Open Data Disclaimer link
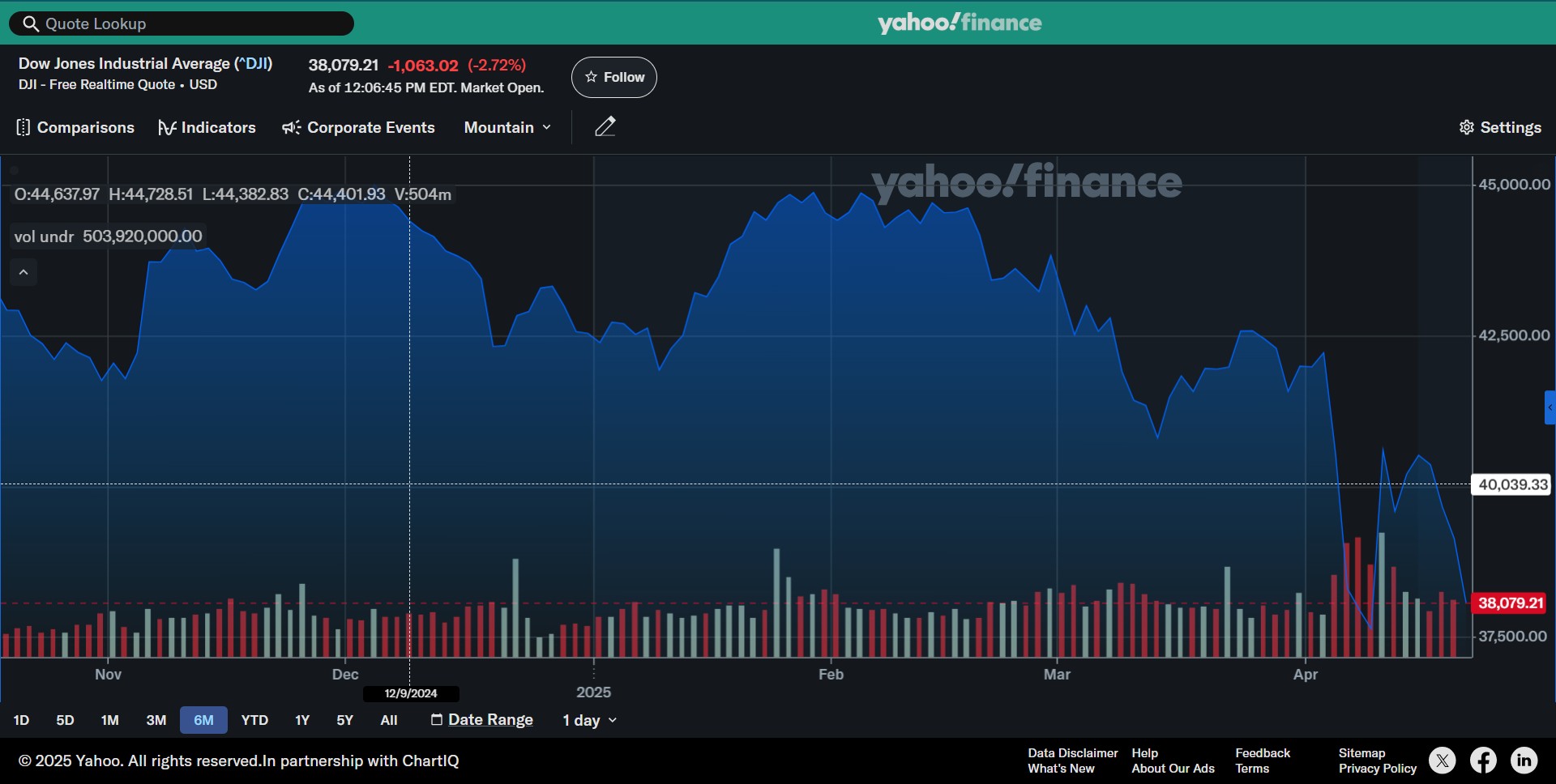Screen dimensions: 1556x784 1073,753
